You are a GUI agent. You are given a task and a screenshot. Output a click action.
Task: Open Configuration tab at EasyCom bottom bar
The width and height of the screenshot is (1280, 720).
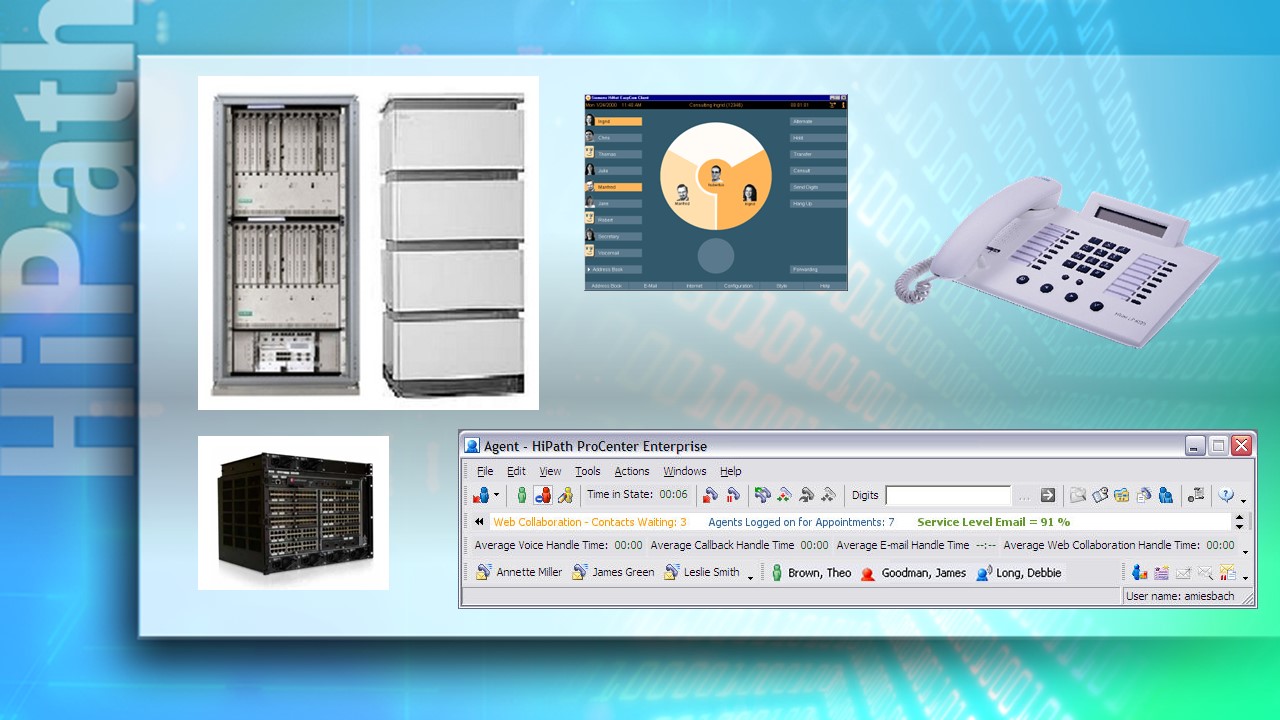[x=738, y=286]
